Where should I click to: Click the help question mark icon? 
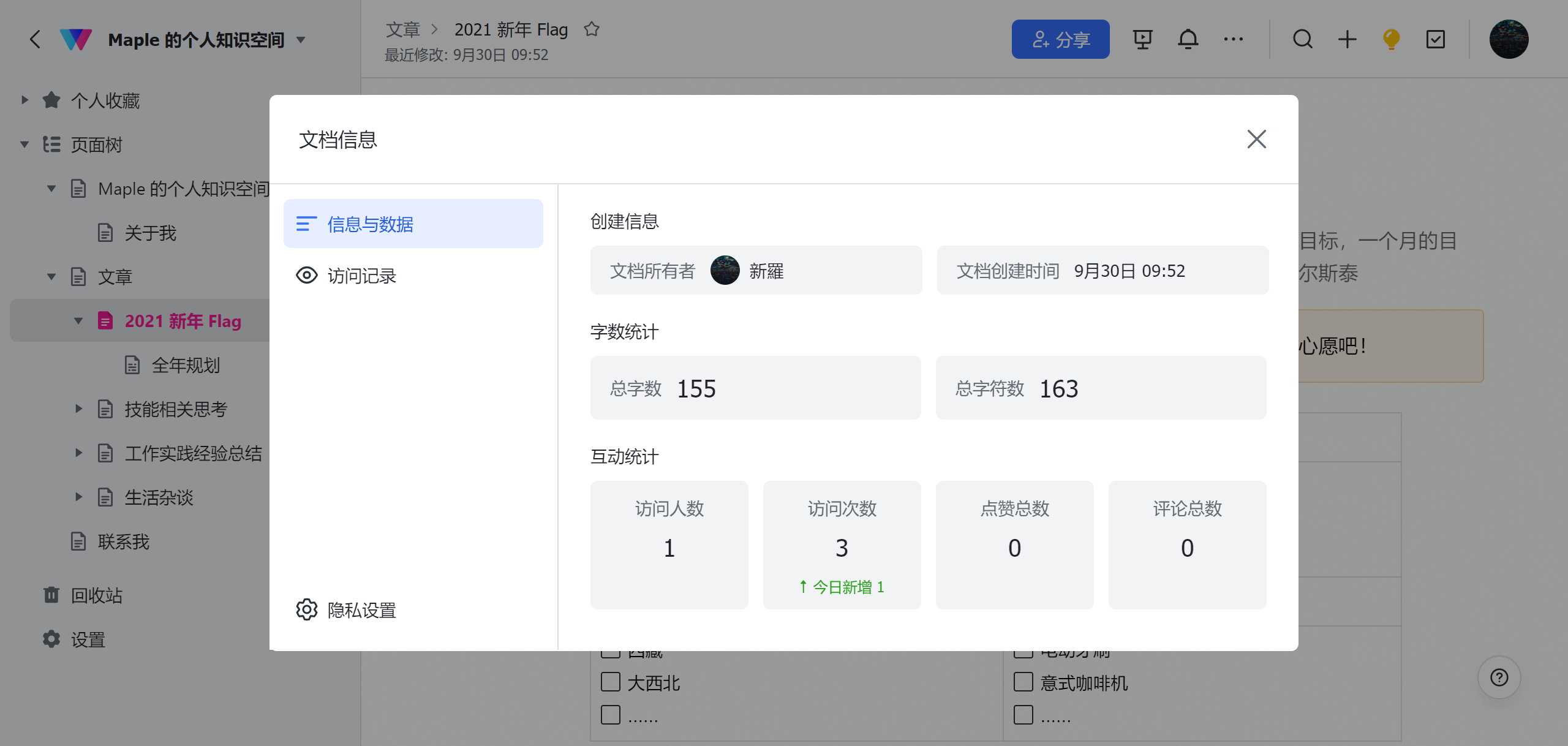click(x=1499, y=677)
